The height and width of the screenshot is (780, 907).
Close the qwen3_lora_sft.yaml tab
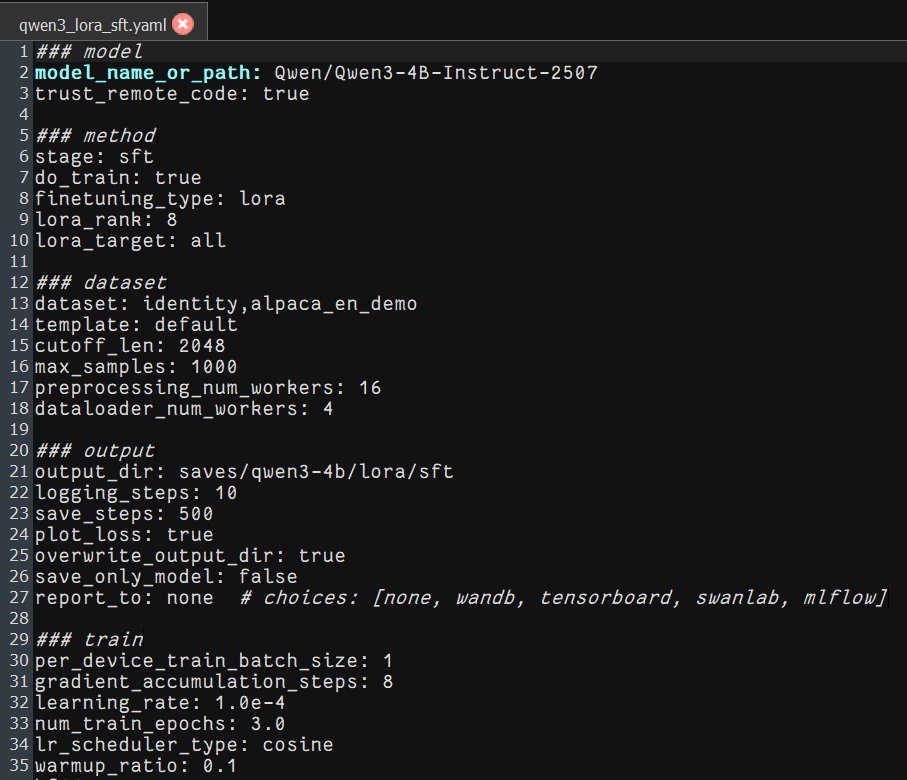tap(183, 24)
